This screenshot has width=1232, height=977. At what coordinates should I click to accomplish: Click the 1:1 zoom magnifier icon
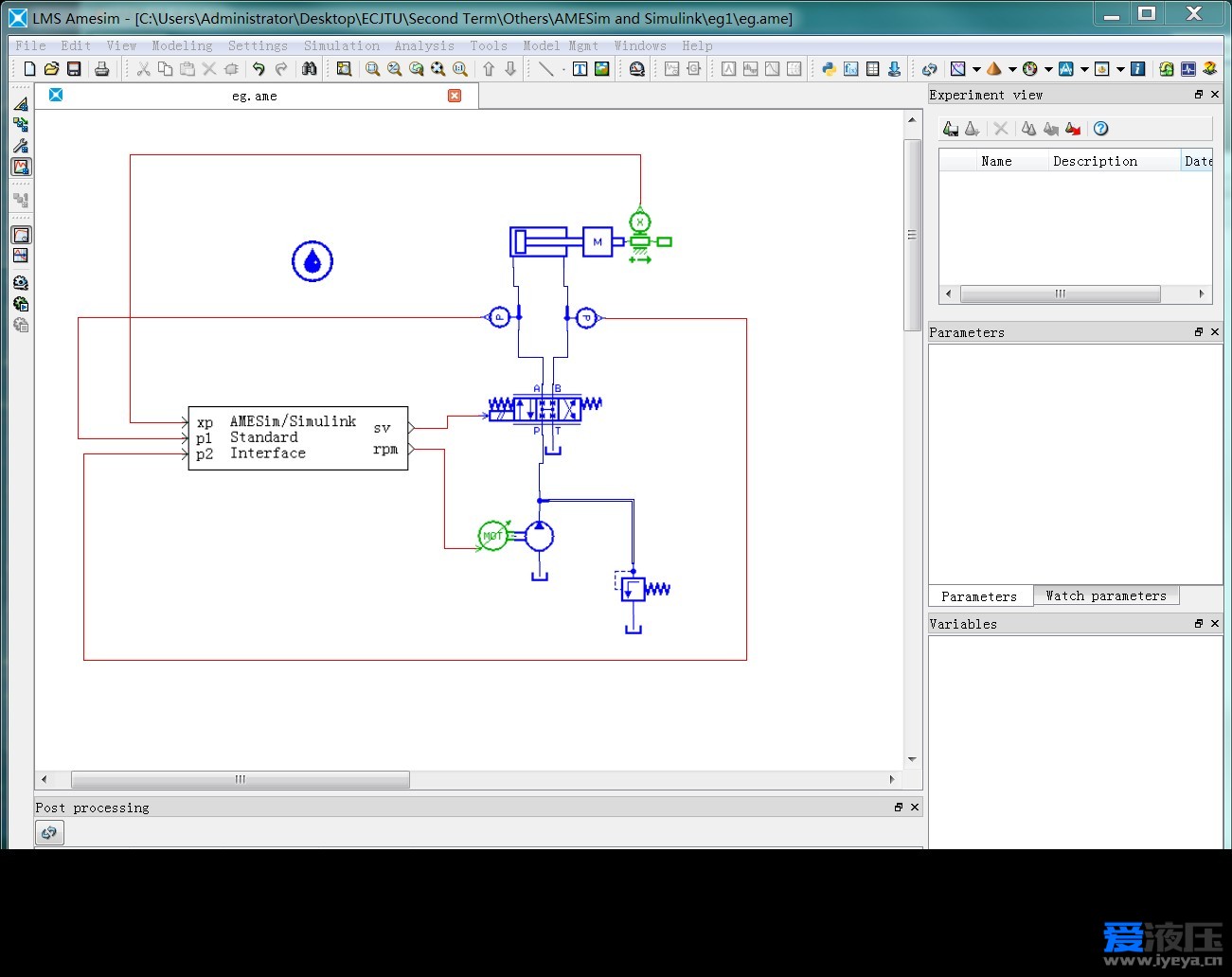pyautogui.click(x=459, y=69)
